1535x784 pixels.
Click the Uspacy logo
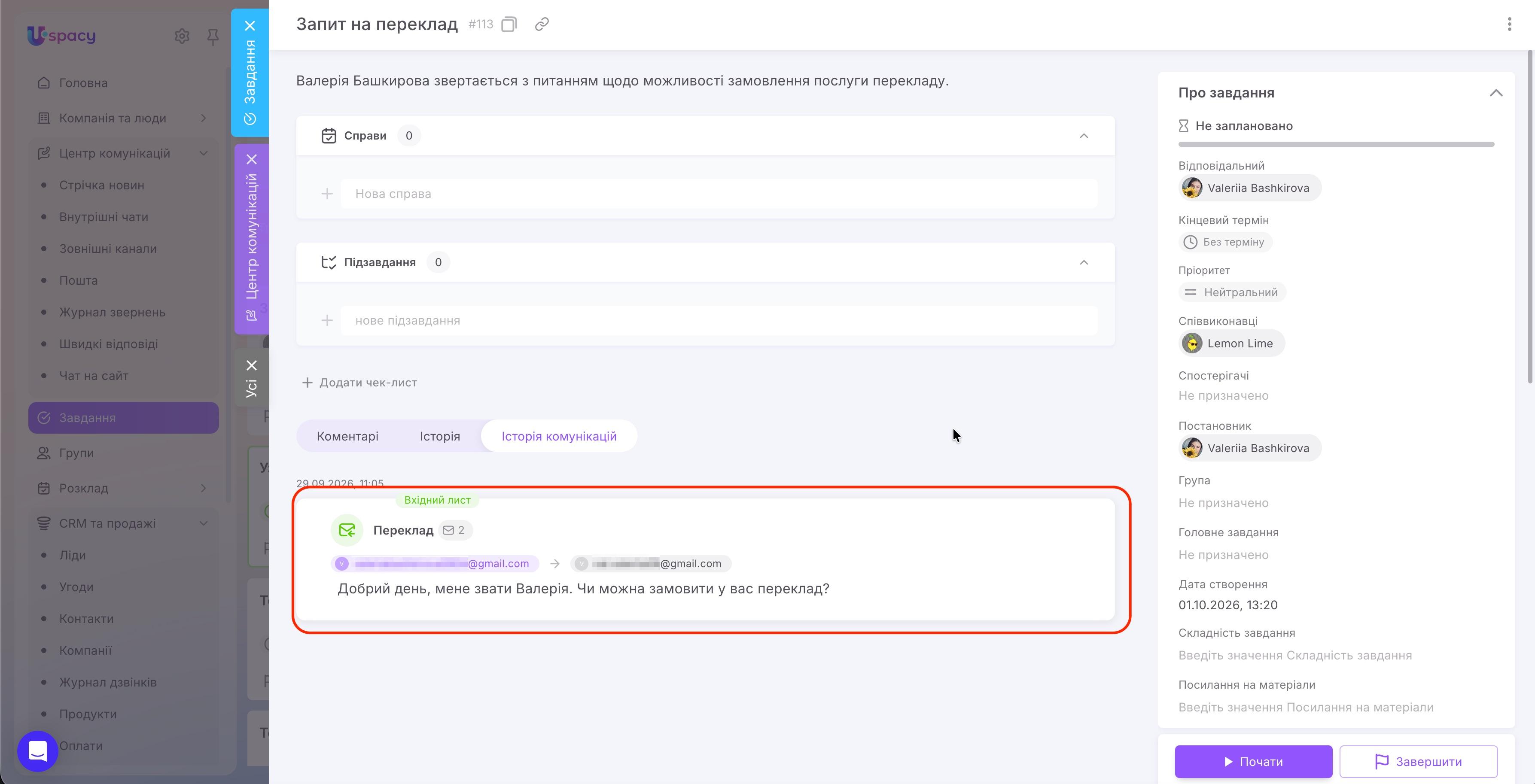pyautogui.click(x=61, y=36)
